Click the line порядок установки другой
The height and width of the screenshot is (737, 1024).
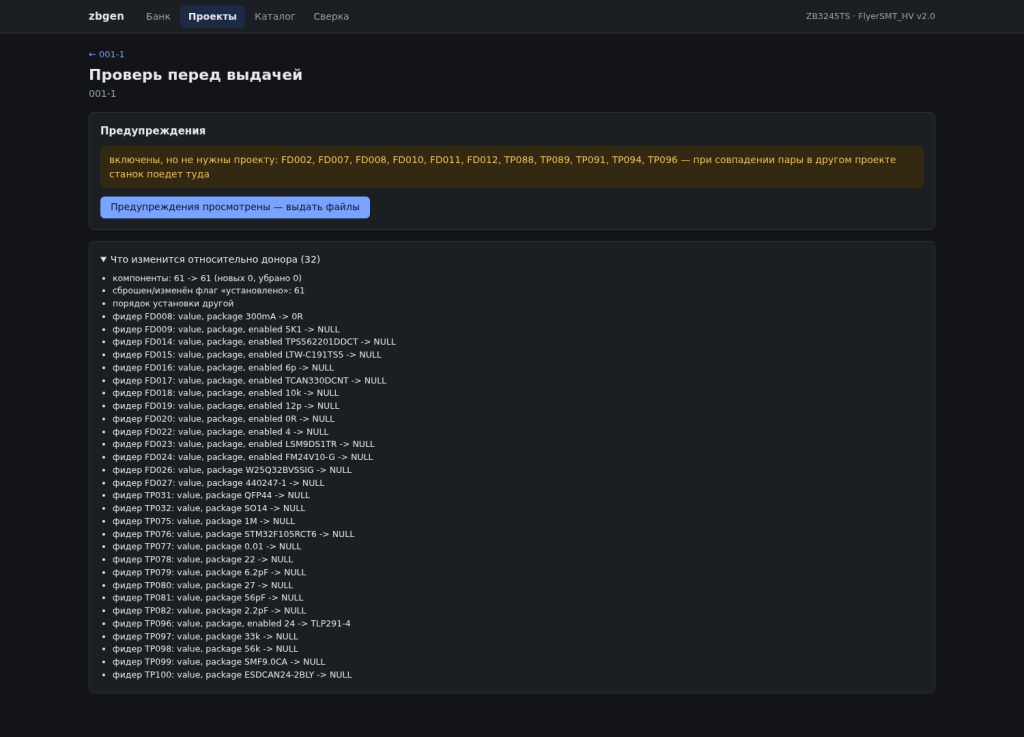click(x=173, y=304)
